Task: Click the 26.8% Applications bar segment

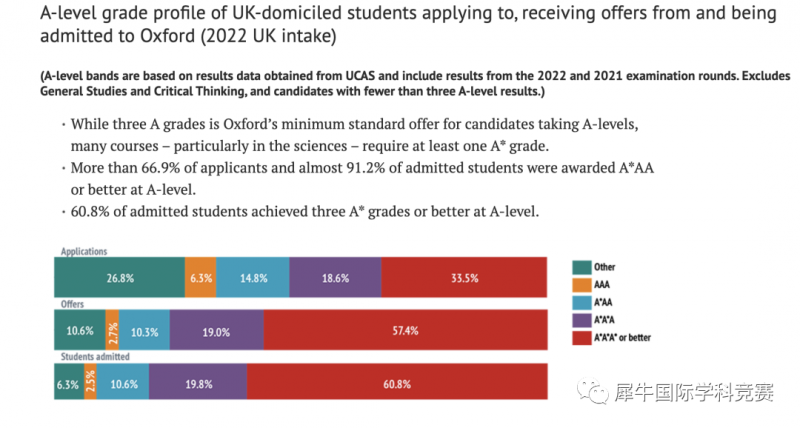Action: coord(119,278)
